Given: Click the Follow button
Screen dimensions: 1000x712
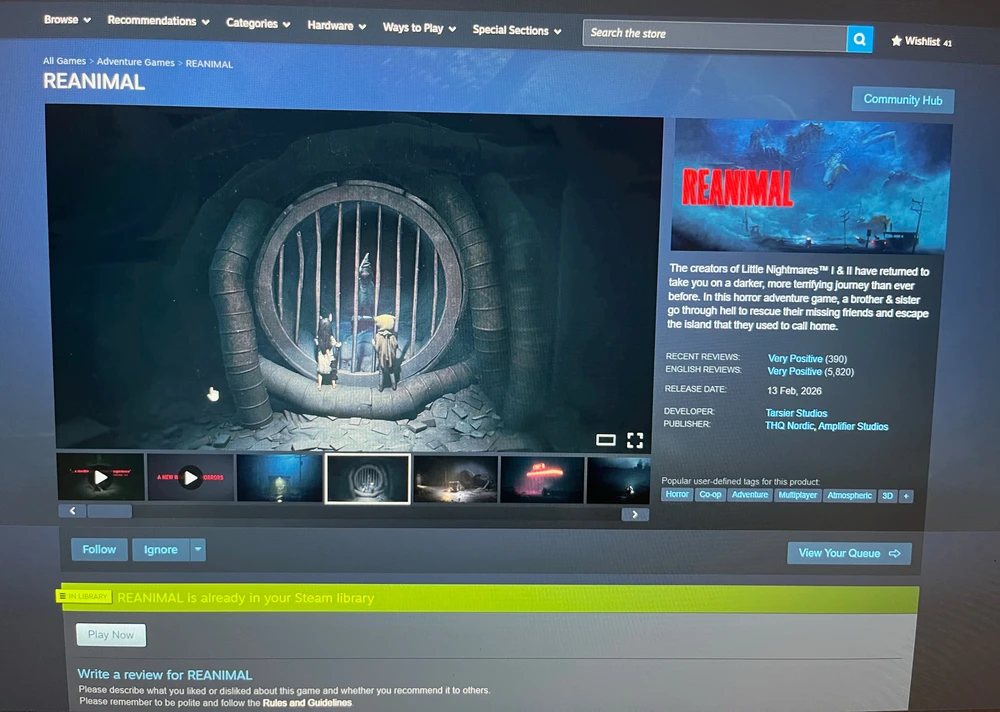Looking at the screenshot, I should coord(99,549).
